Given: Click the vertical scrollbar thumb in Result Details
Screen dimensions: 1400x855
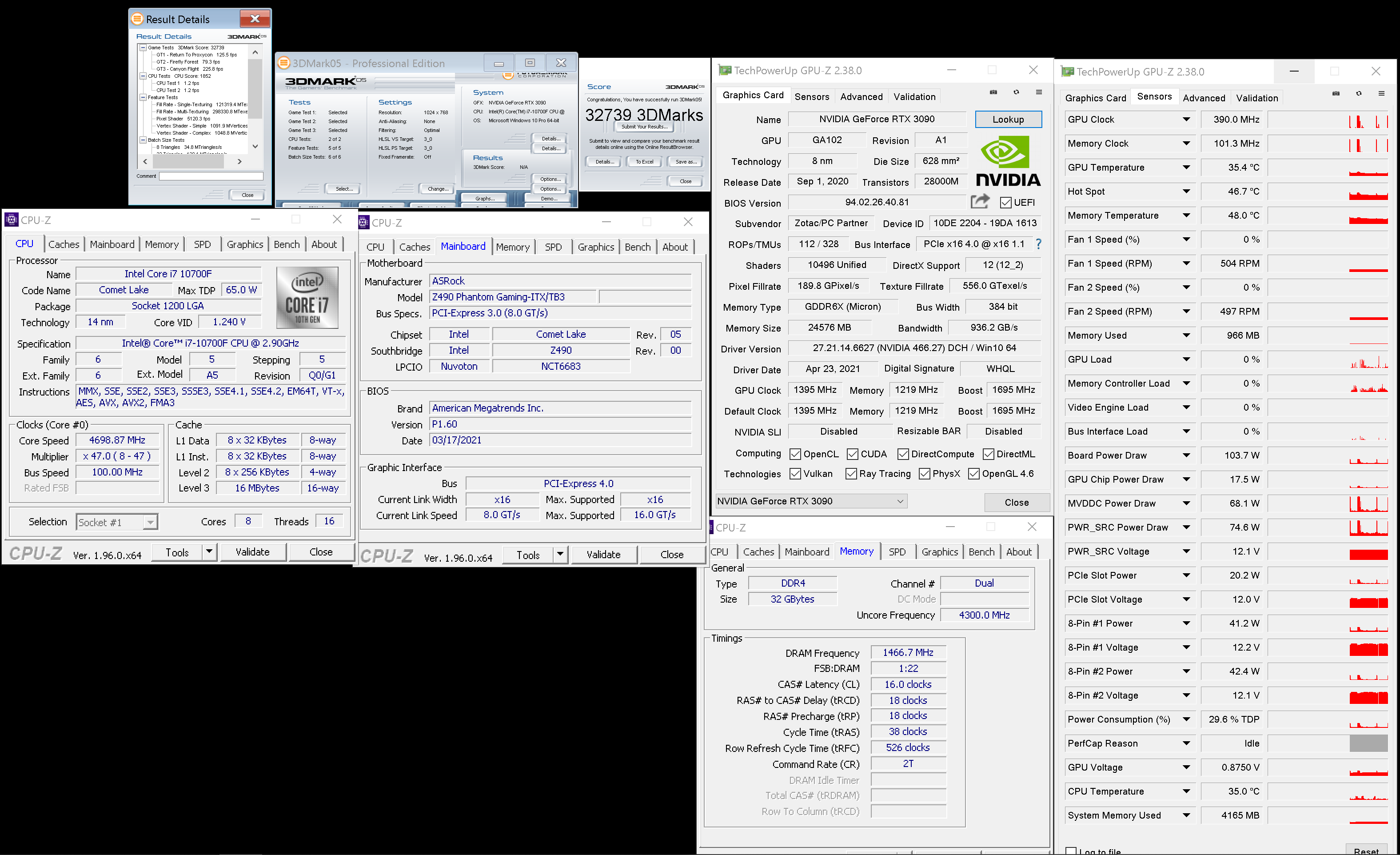Looking at the screenshot, I should (255, 88).
